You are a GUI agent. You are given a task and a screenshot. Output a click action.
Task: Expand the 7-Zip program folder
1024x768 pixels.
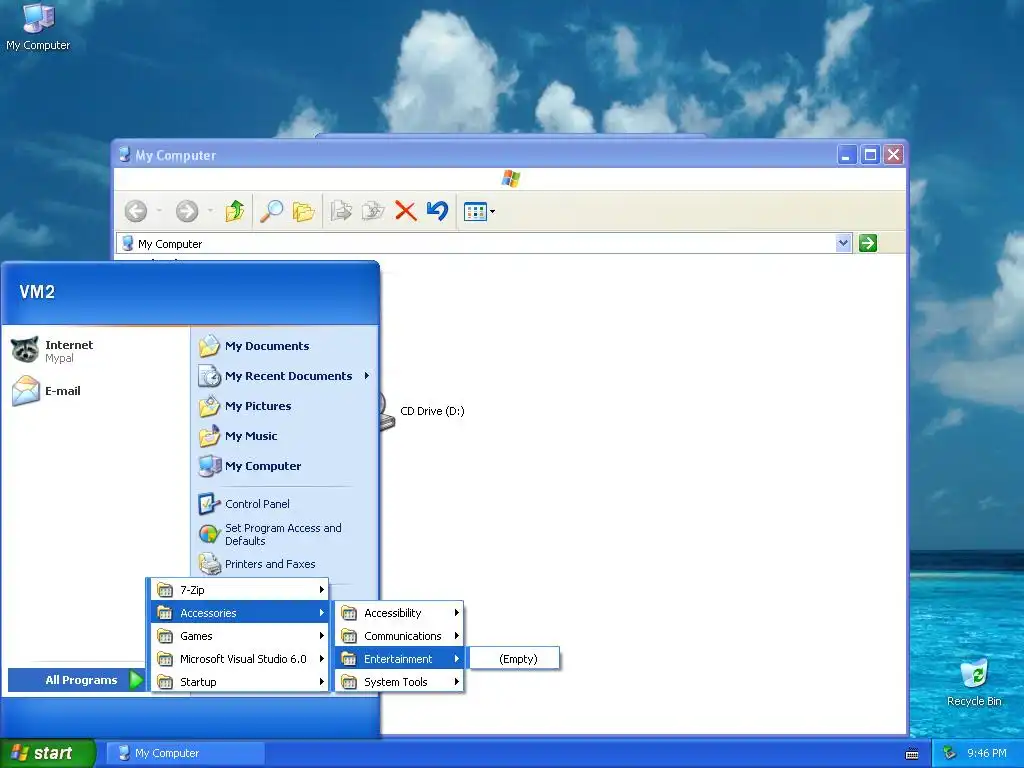point(240,590)
